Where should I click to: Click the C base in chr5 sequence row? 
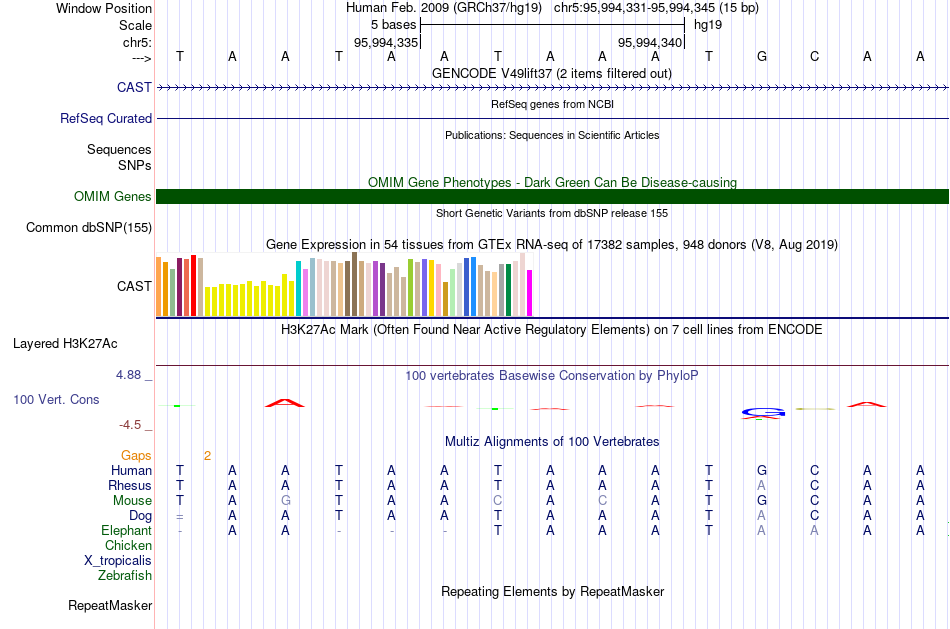(814, 56)
